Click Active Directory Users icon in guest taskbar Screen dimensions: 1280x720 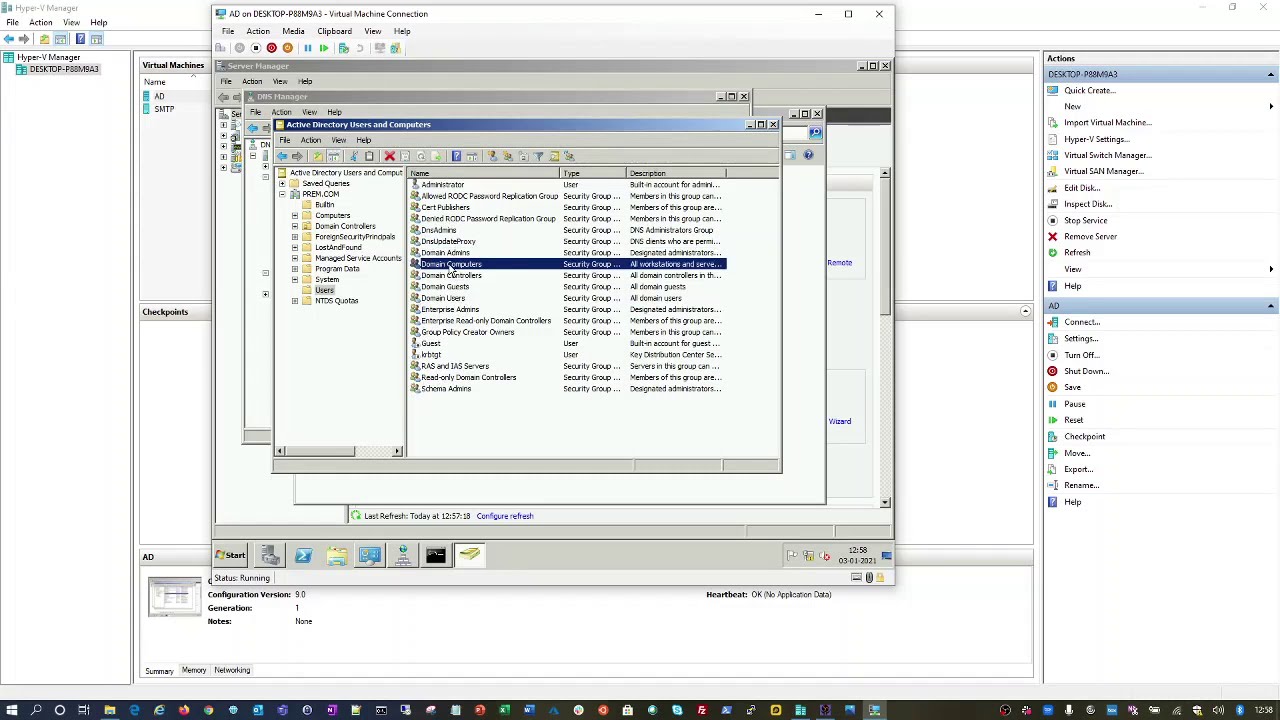click(x=469, y=555)
